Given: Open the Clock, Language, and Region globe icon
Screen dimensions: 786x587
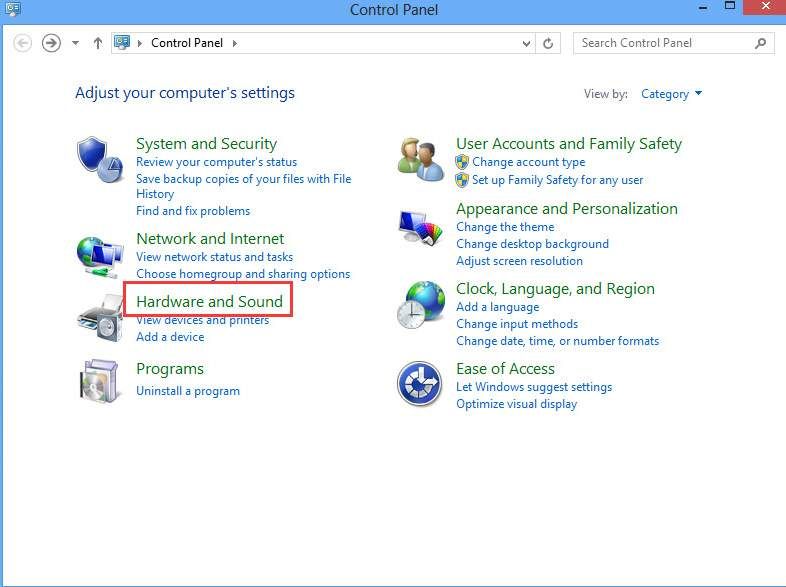Looking at the screenshot, I should pyautogui.click(x=421, y=305).
